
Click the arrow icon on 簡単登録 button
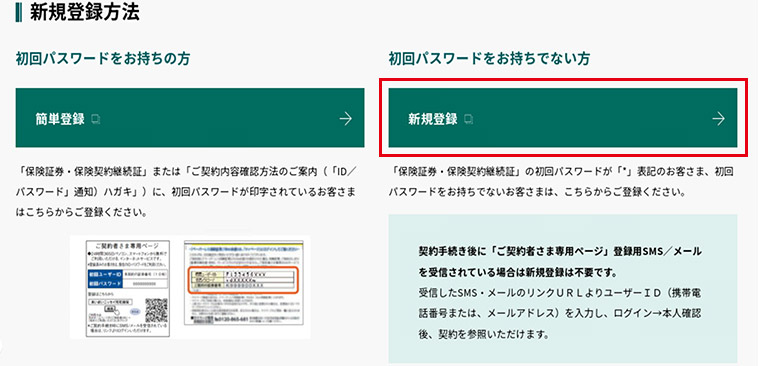(x=346, y=118)
